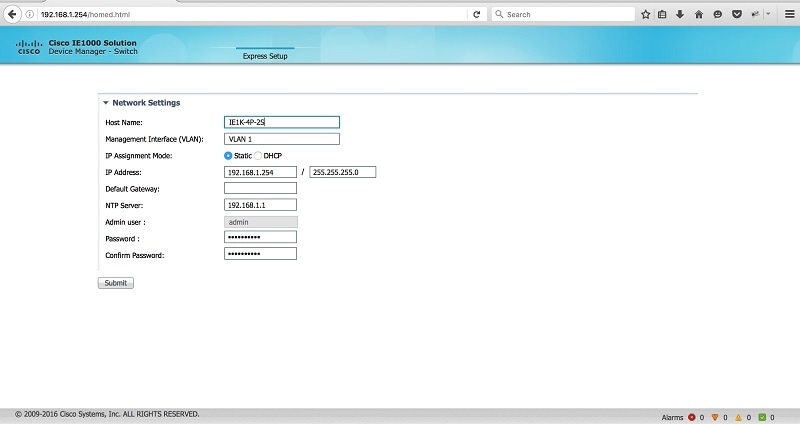Viewport: 800px width, 424px height.
Task: Click the Cisco Systems copyright text
Action: pyautogui.click(x=107, y=414)
